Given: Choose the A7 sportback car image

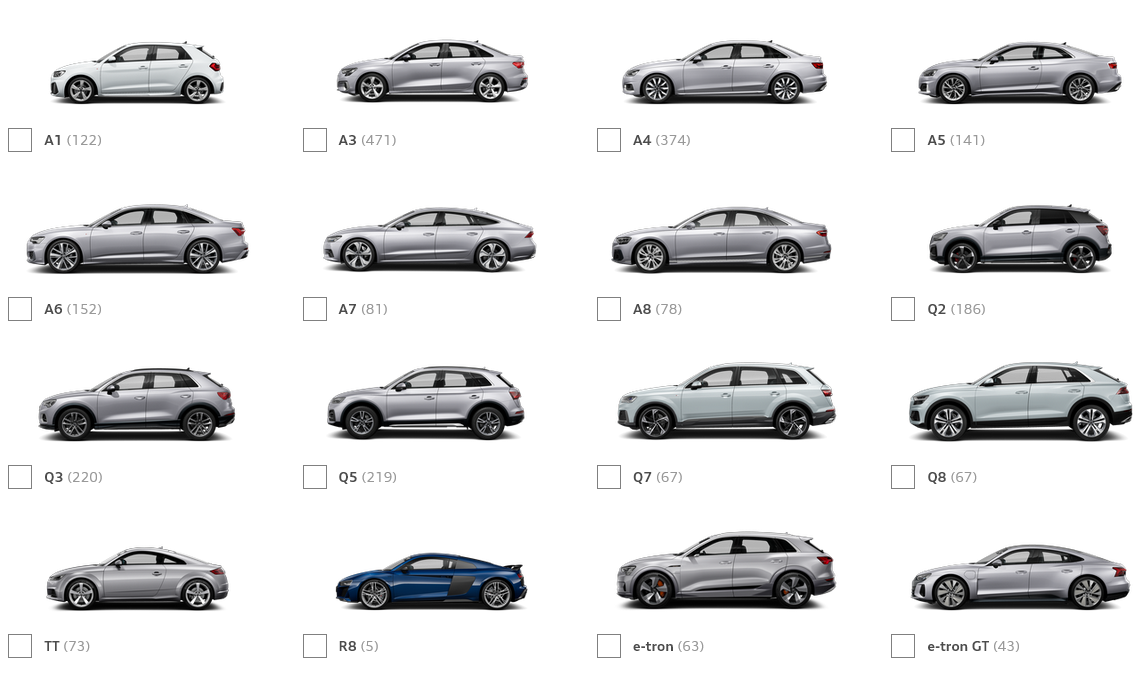Looking at the screenshot, I should tap(429, 239).
